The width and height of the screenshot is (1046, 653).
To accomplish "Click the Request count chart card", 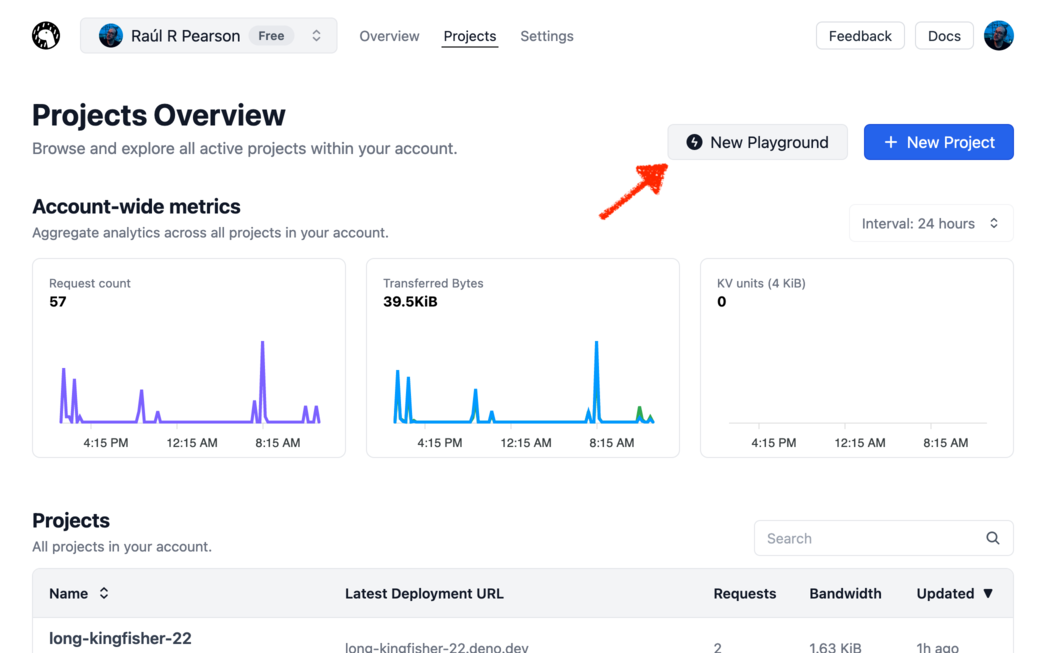I will click(189, 358).
